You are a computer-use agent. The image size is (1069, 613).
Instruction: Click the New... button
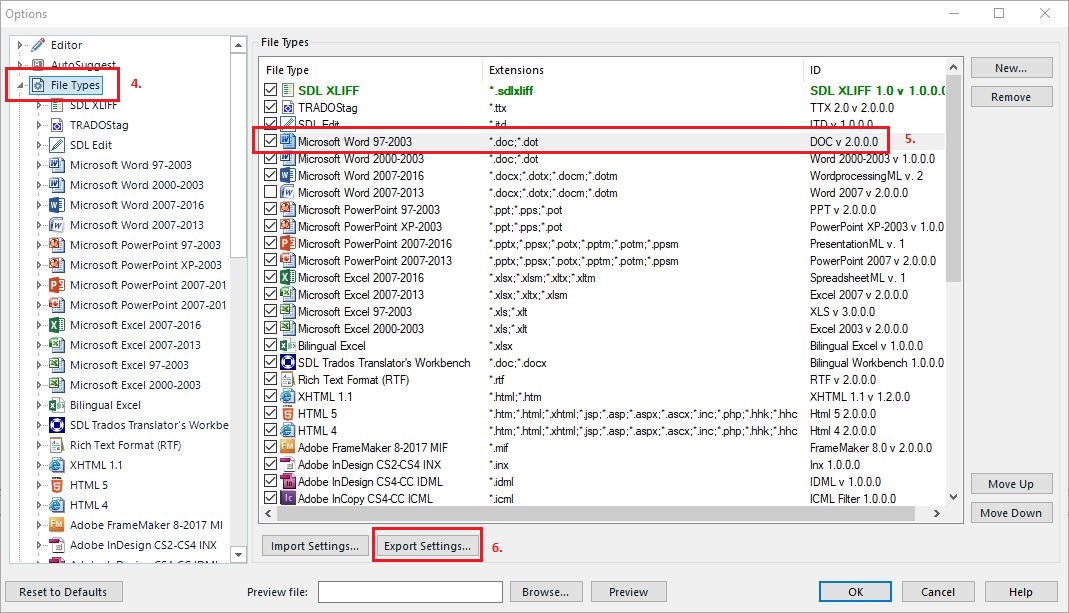pos(1011,68)
